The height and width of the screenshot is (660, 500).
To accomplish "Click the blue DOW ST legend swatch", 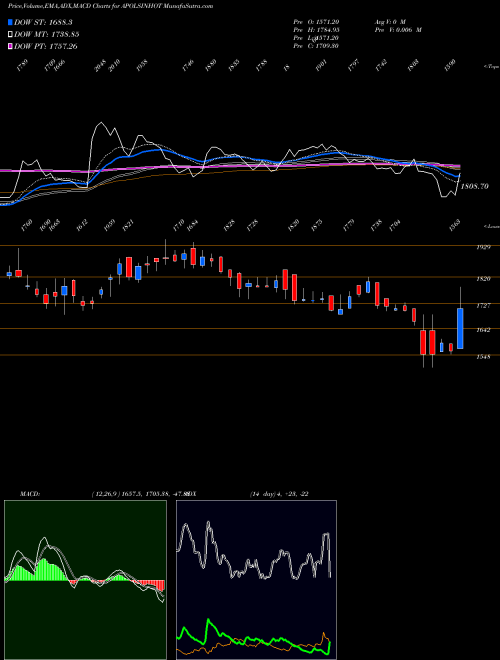I will pos(10,22).
